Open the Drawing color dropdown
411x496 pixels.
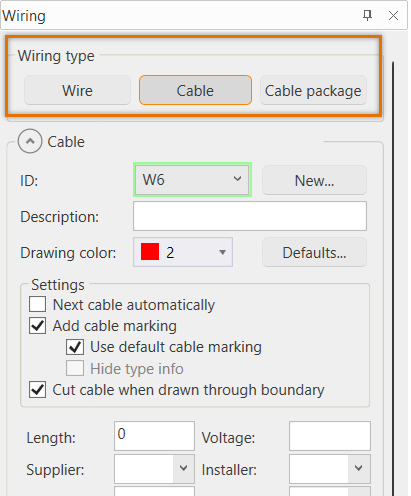(x=183, y=252)
